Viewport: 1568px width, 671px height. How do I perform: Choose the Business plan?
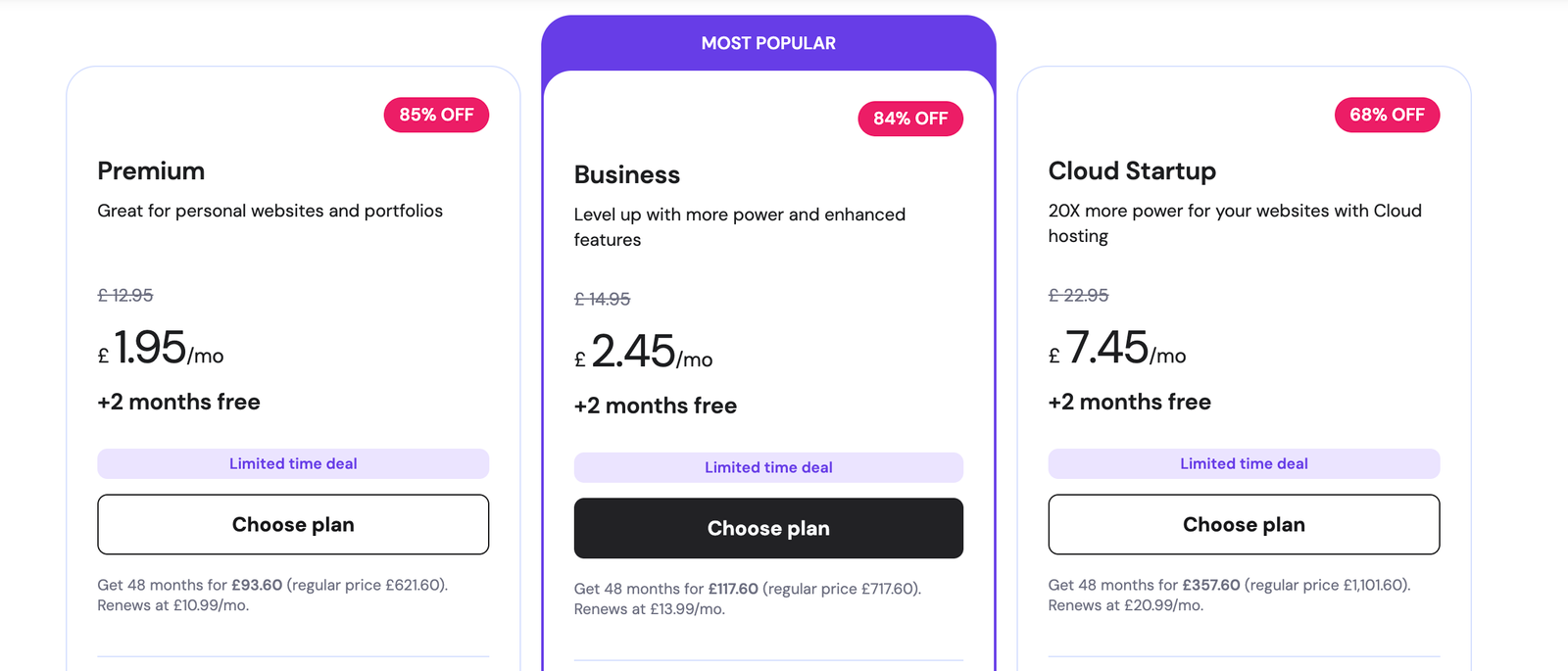pos(768,528)
